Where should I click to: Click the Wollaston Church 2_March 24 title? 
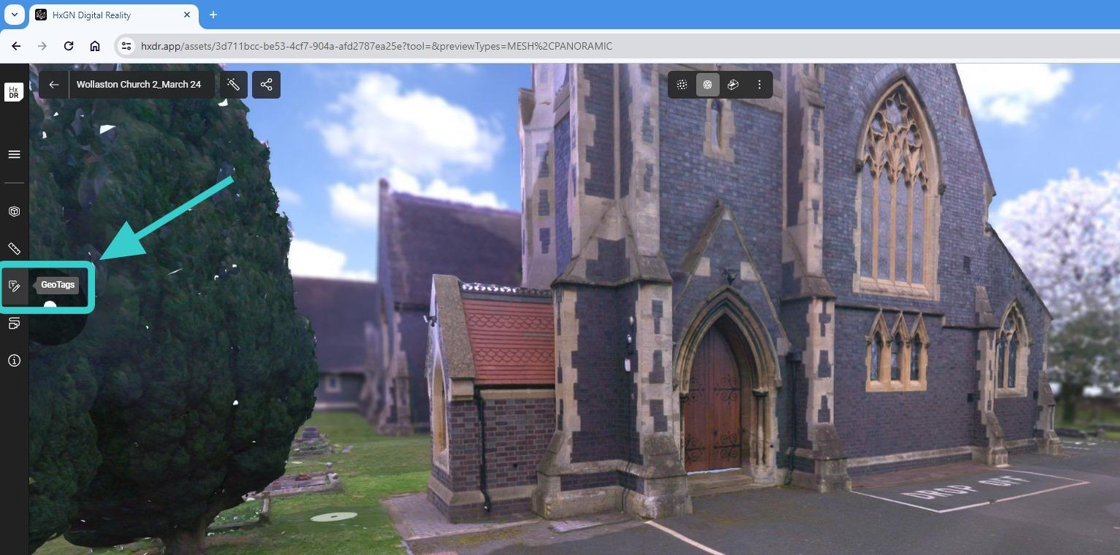click(139, 85)
